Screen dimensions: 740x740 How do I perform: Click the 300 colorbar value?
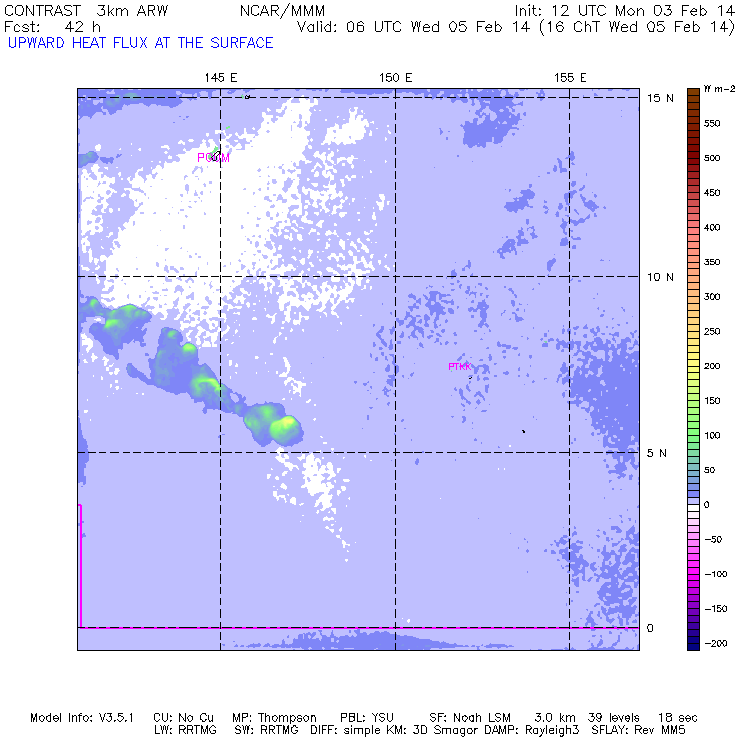(712, 297)
